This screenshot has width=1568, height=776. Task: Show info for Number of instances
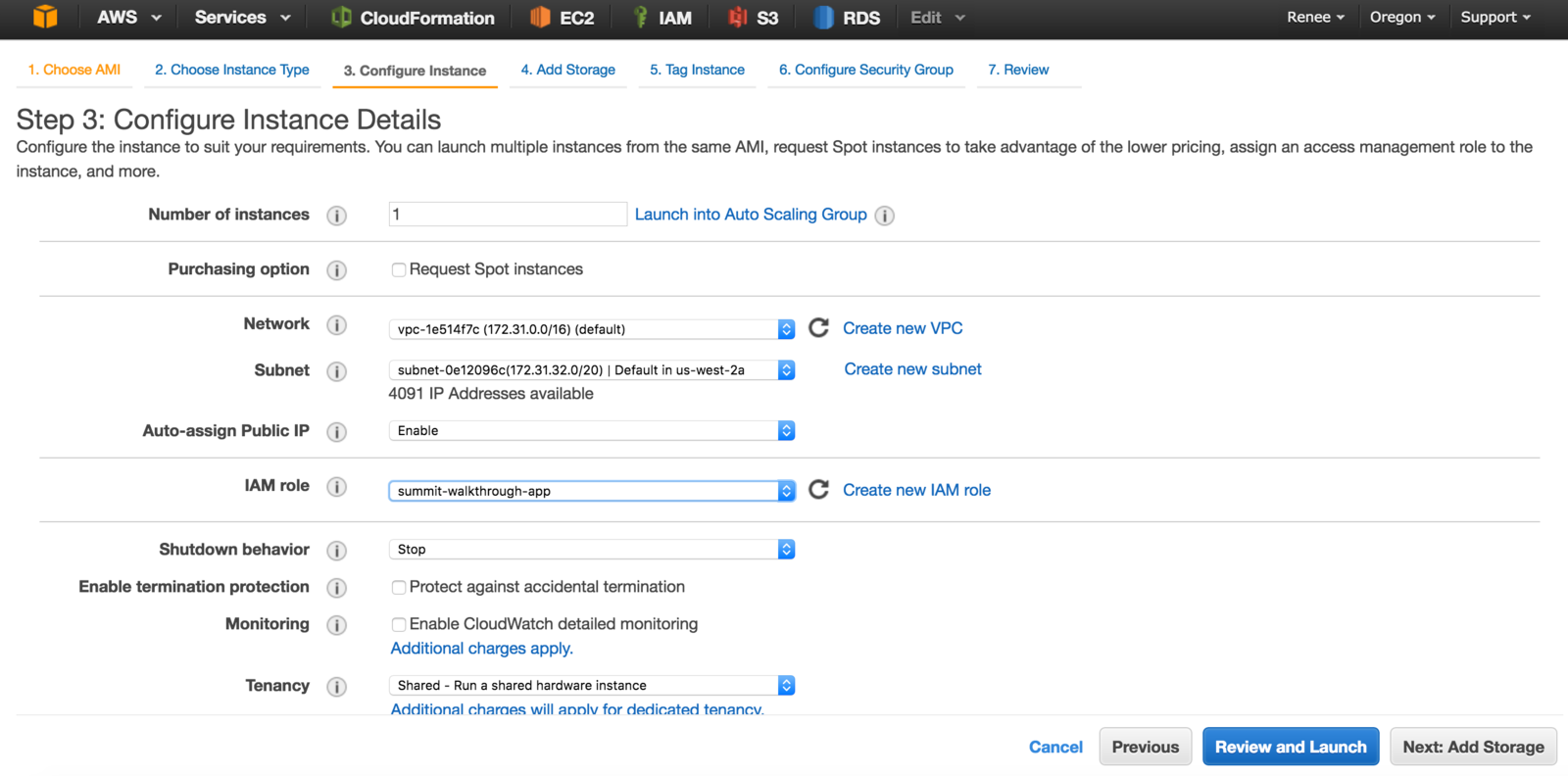[337, 216]
